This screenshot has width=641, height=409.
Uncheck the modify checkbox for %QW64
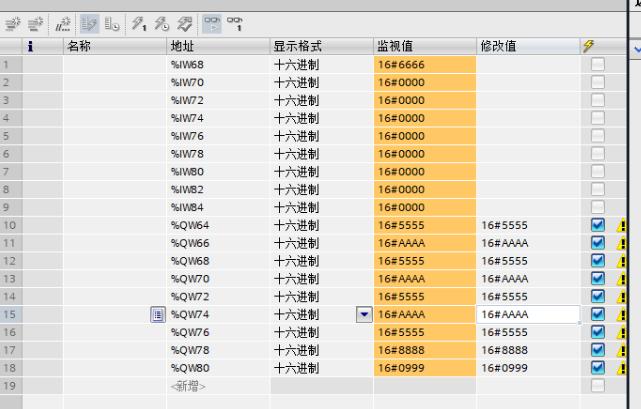point(598,225)
